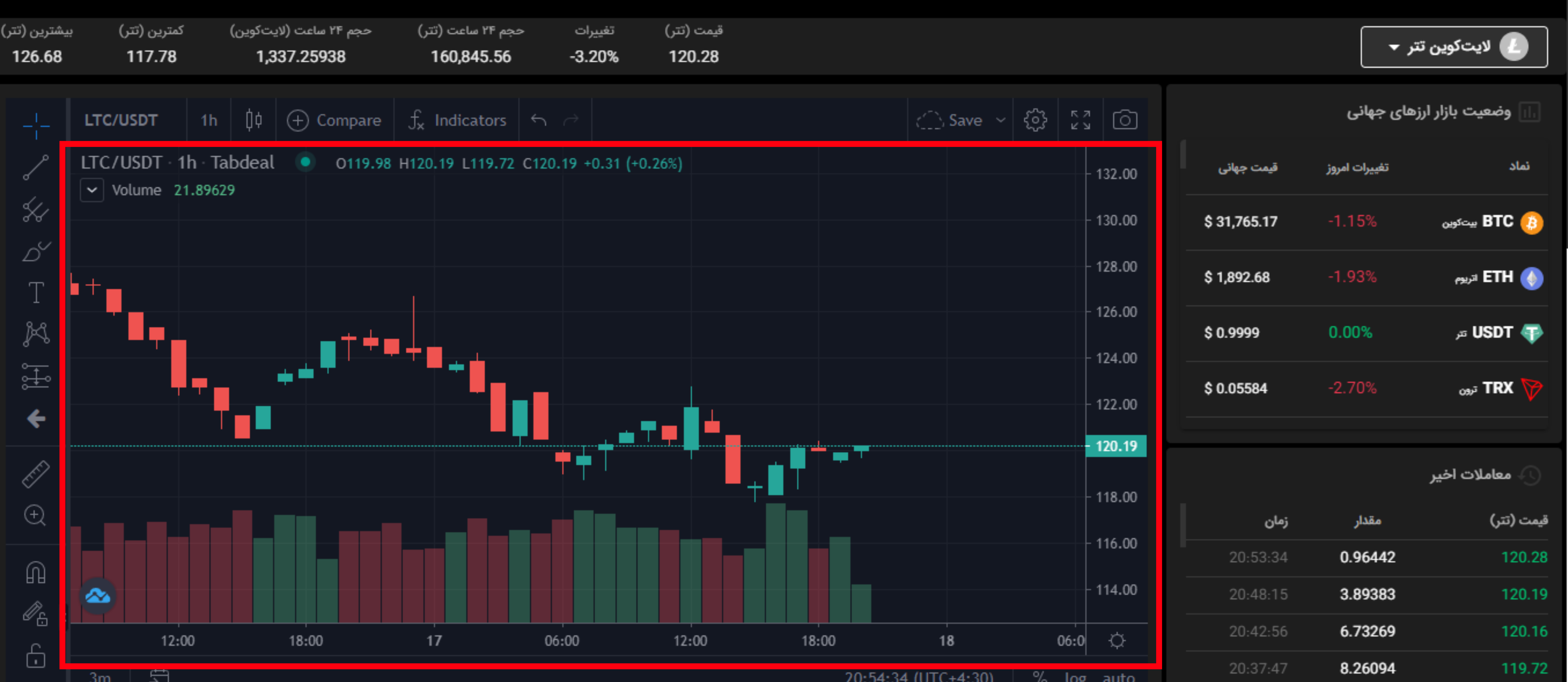The image size is (1568, 682).
Task: Click the 24h volume value 160,845.56
Action: (471, 57)
